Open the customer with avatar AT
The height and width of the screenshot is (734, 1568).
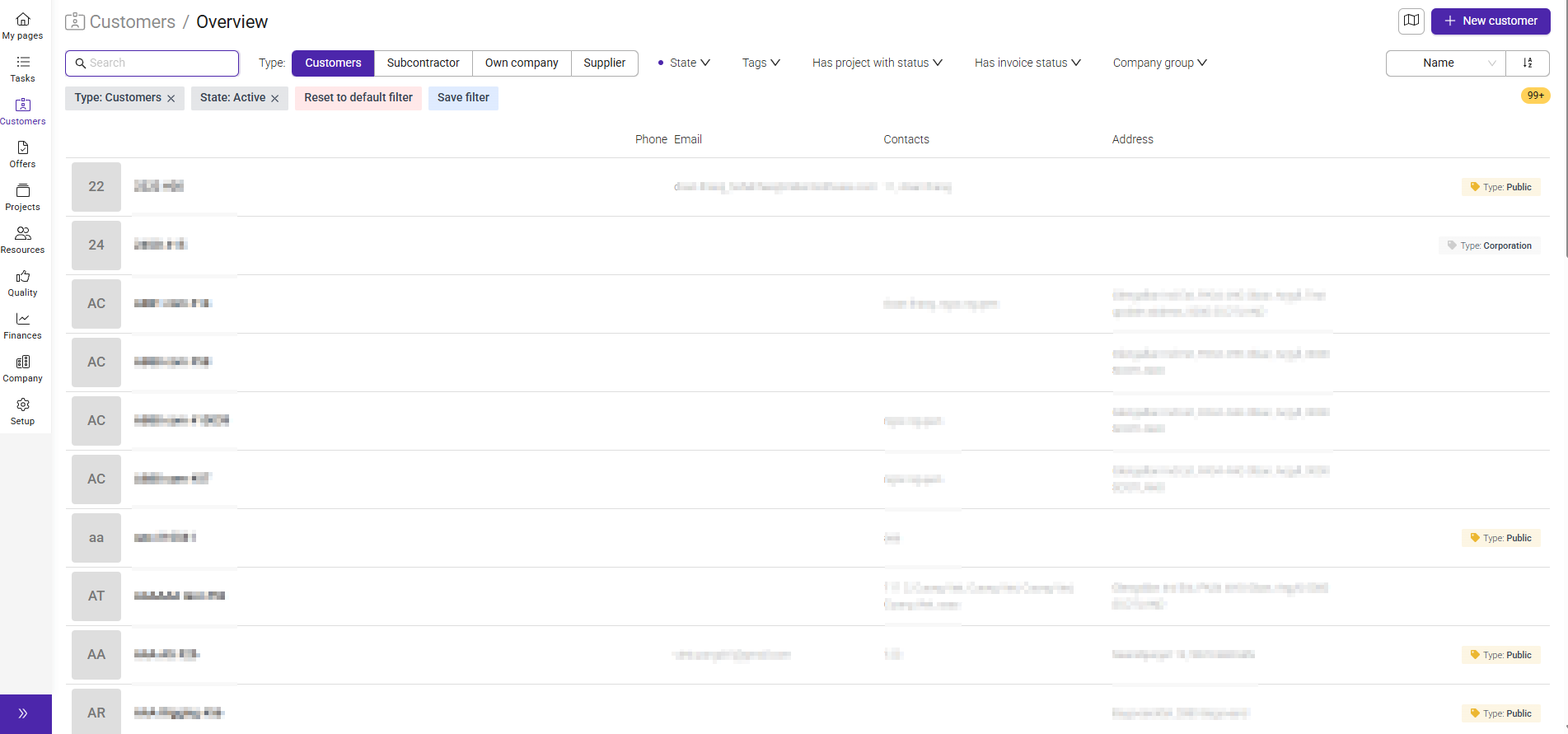96,596
